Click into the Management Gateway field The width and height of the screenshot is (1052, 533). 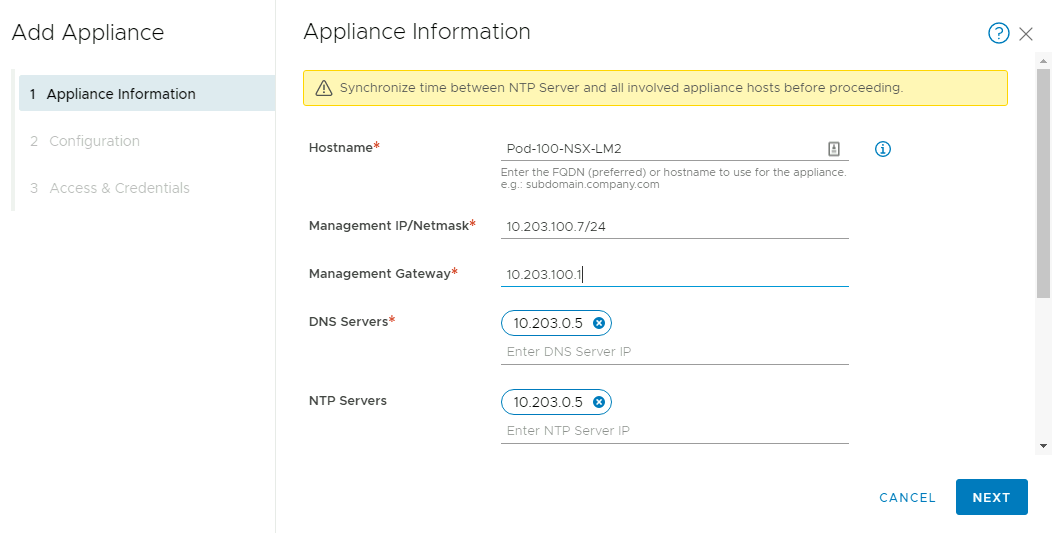674,274
